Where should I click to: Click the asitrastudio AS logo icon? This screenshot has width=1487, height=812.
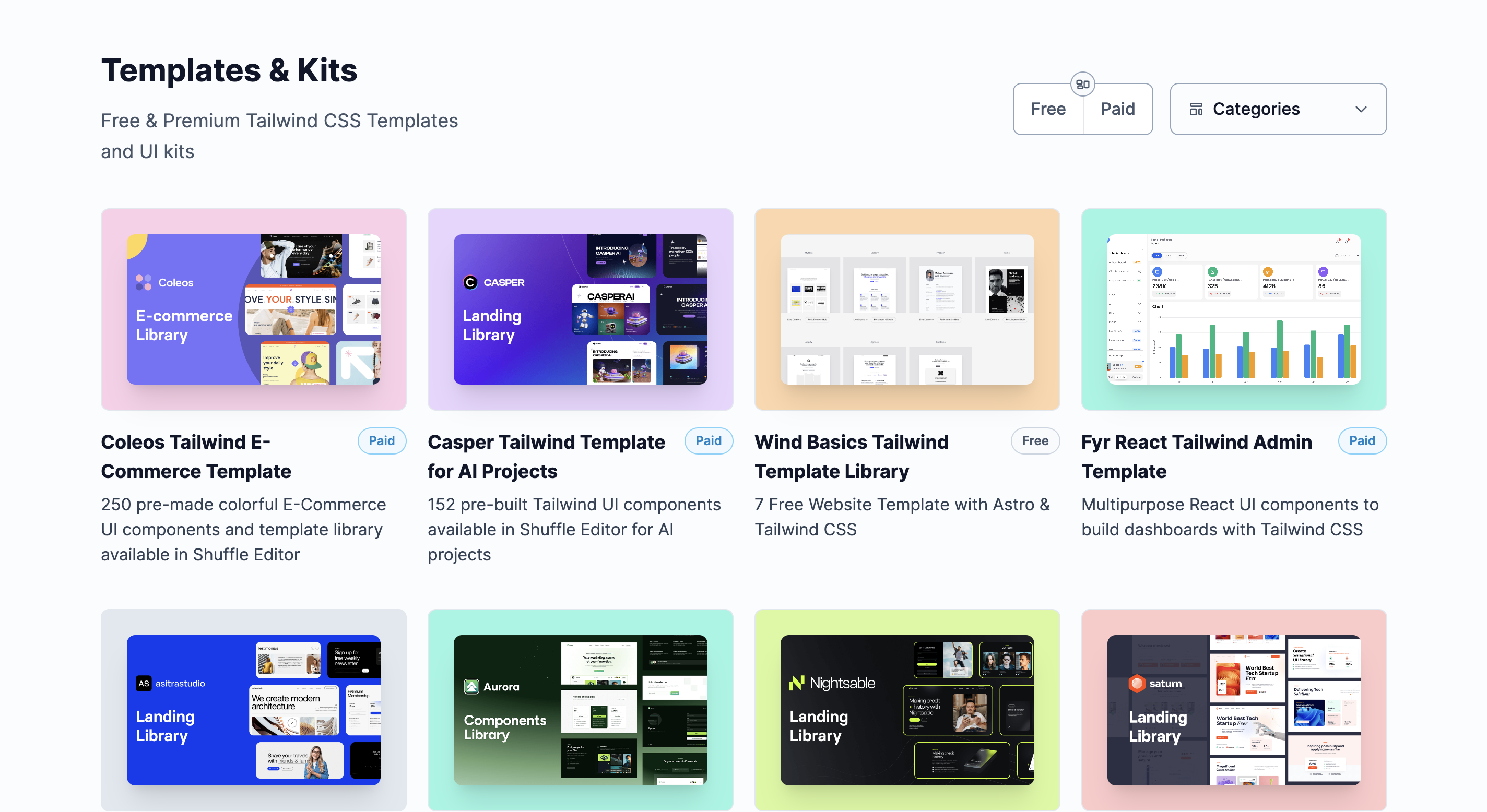(144, 683)
